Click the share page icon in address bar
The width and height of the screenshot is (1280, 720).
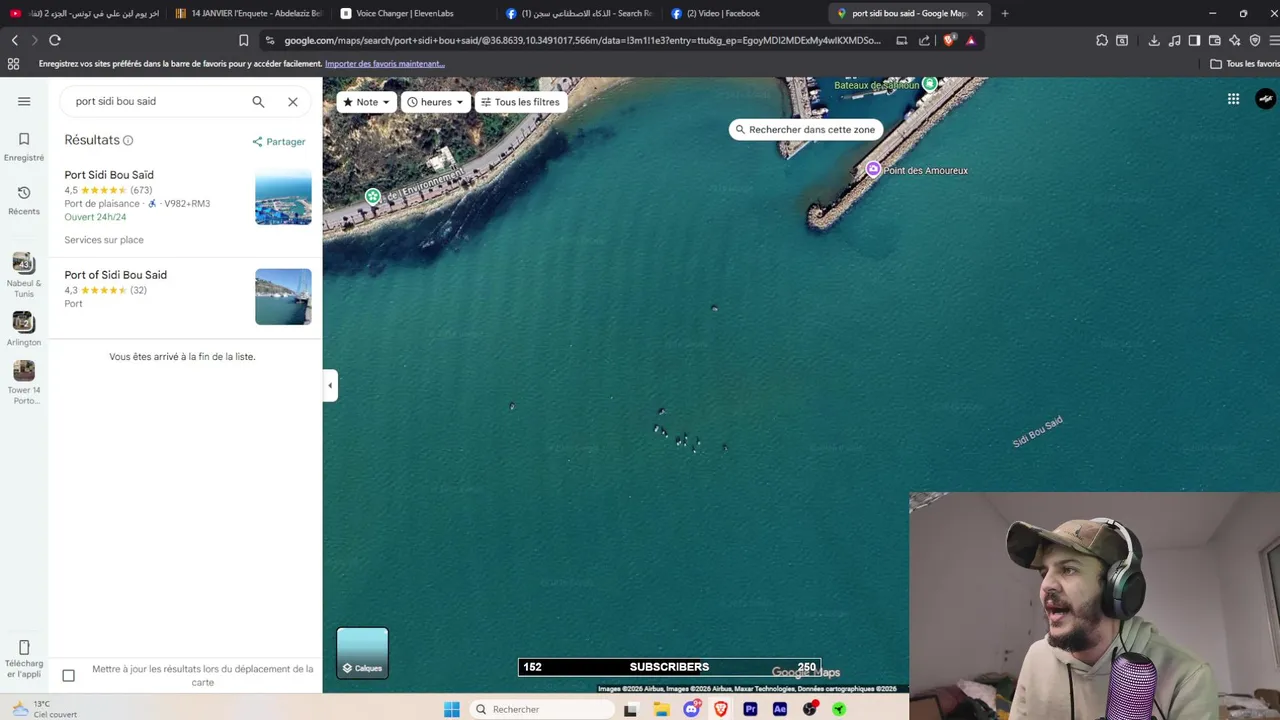point(924,40)
